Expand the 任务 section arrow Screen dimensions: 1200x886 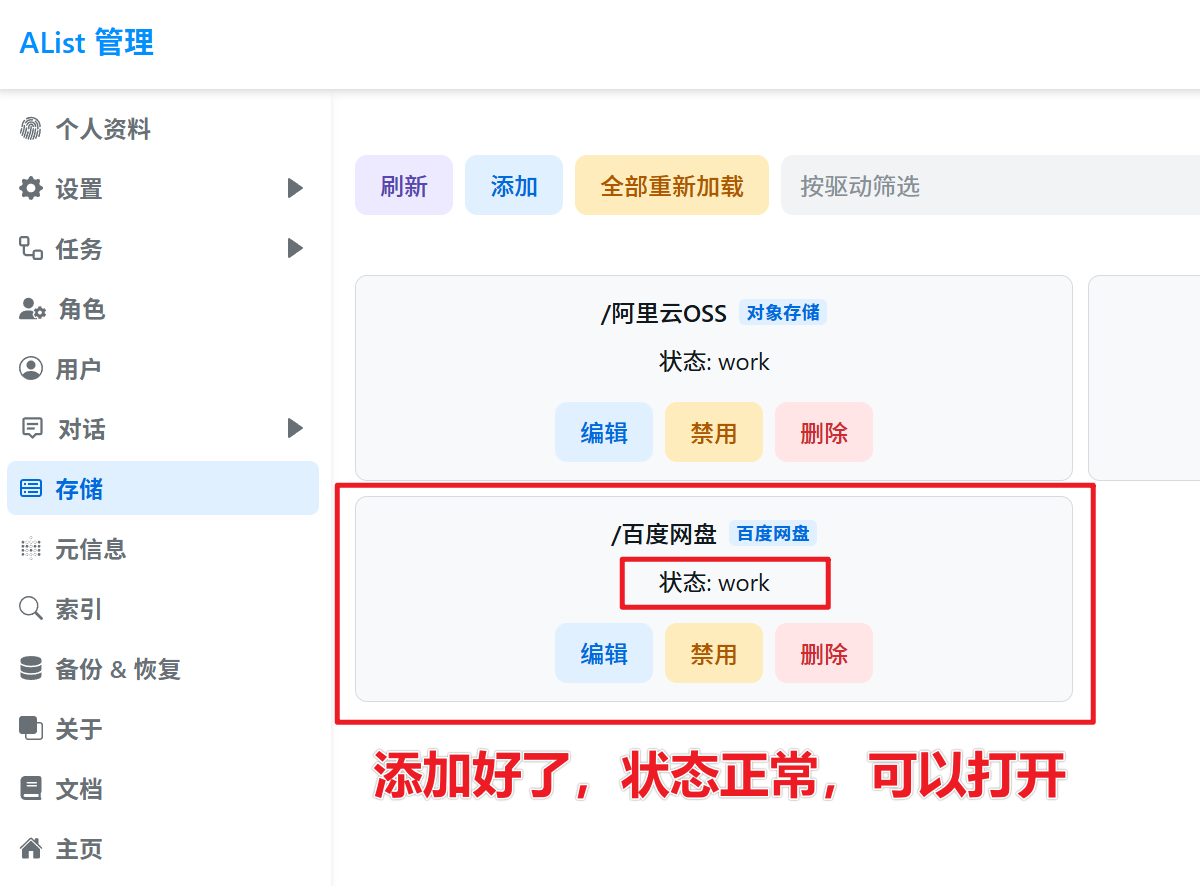[x=294, y=248]
